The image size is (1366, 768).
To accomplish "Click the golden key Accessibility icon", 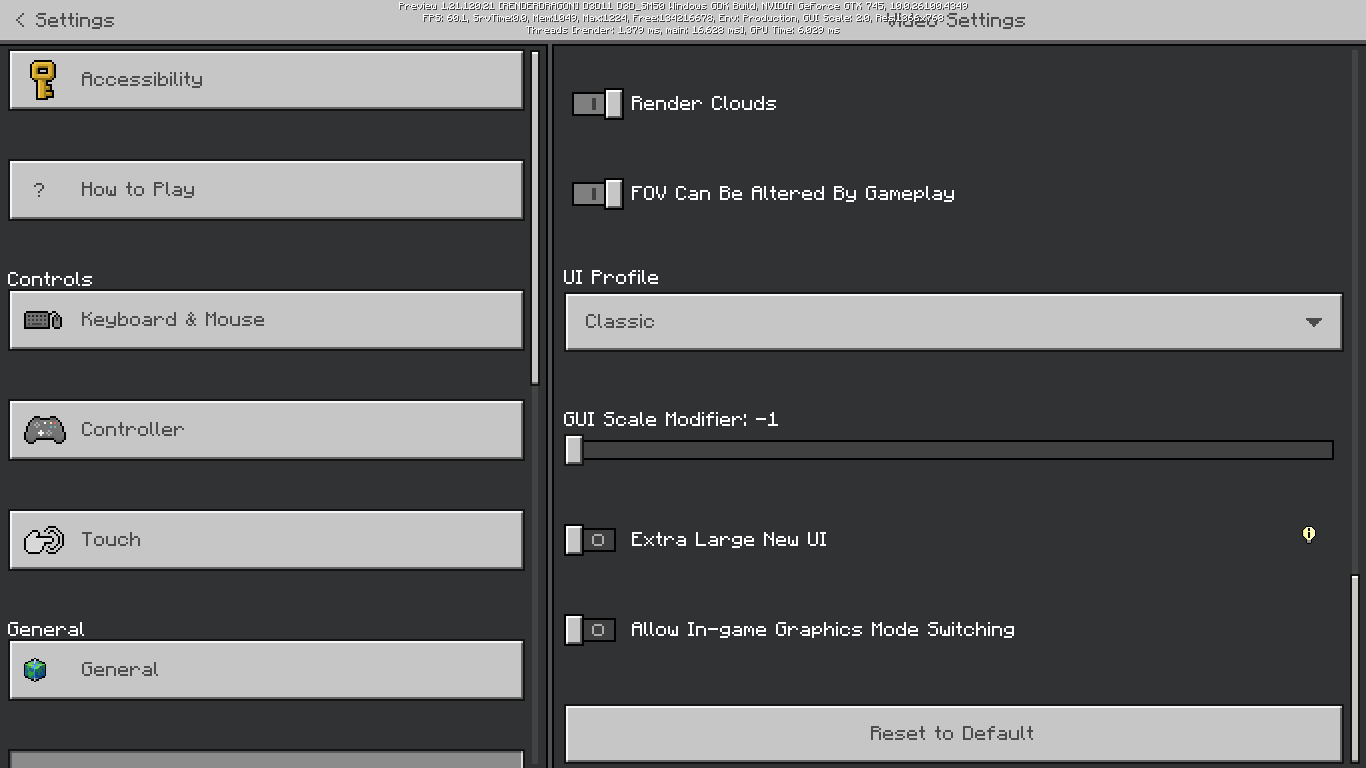I will pyautogui.click(x=43, y=80).
